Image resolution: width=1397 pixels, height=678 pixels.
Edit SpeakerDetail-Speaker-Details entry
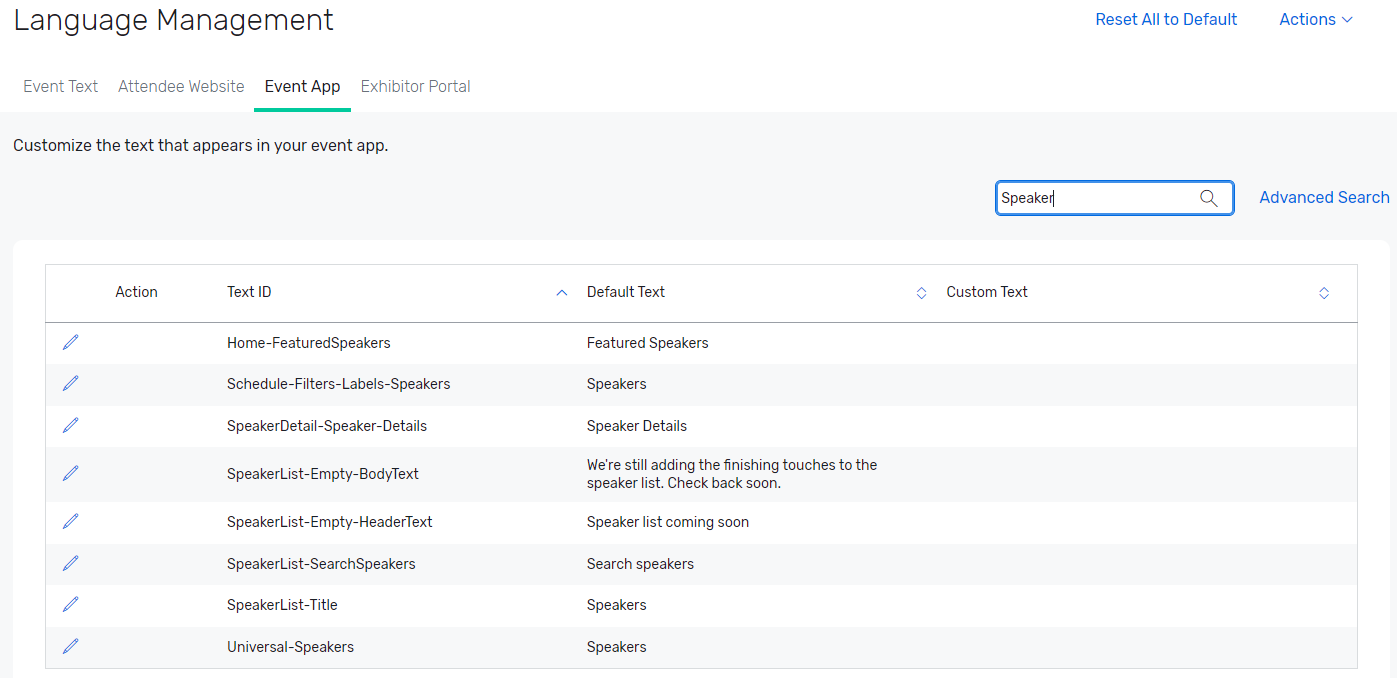(x=70, y=426)
